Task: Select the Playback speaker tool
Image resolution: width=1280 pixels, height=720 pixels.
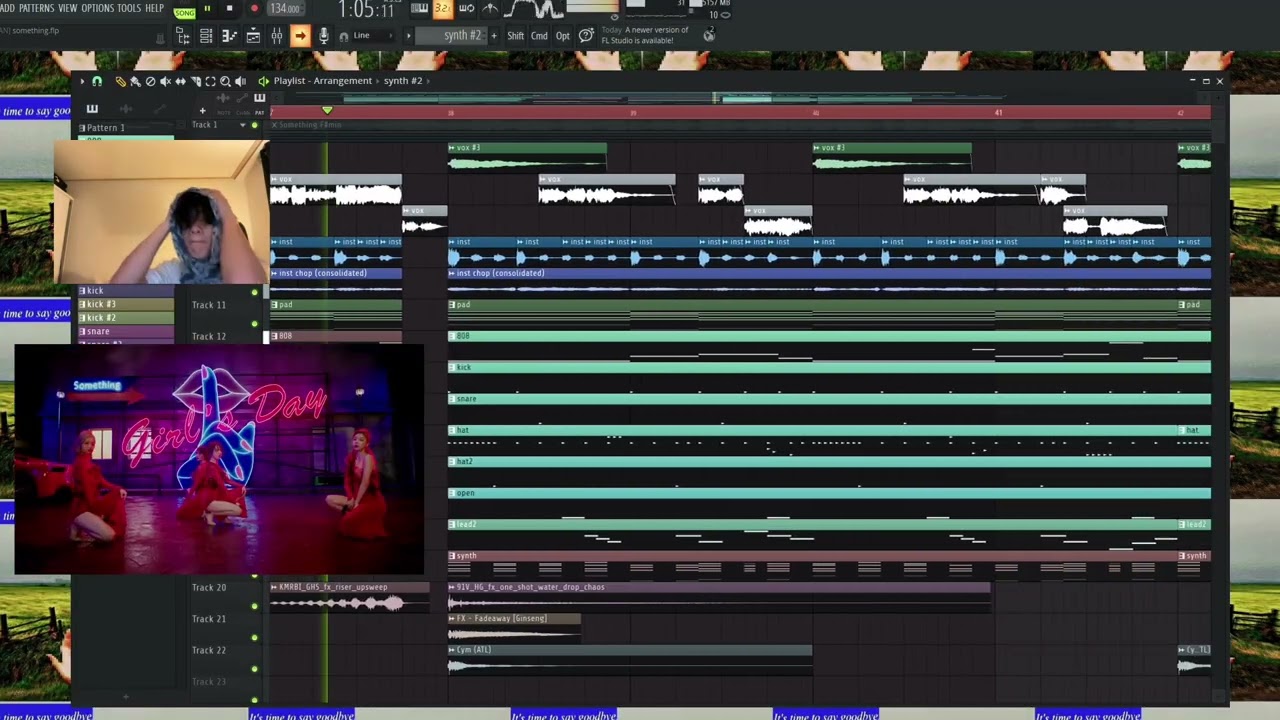Action: click(x=241, y=81)
